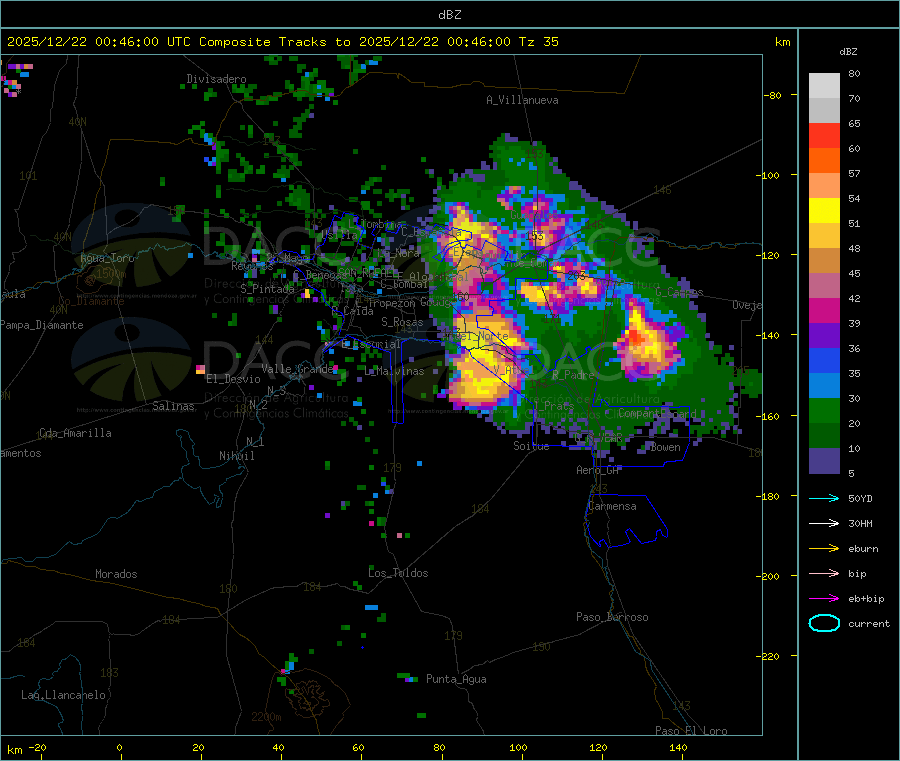900x761 pixels.
Task: Click the Agua_Toro map label
Action: (x=107, y=258)
